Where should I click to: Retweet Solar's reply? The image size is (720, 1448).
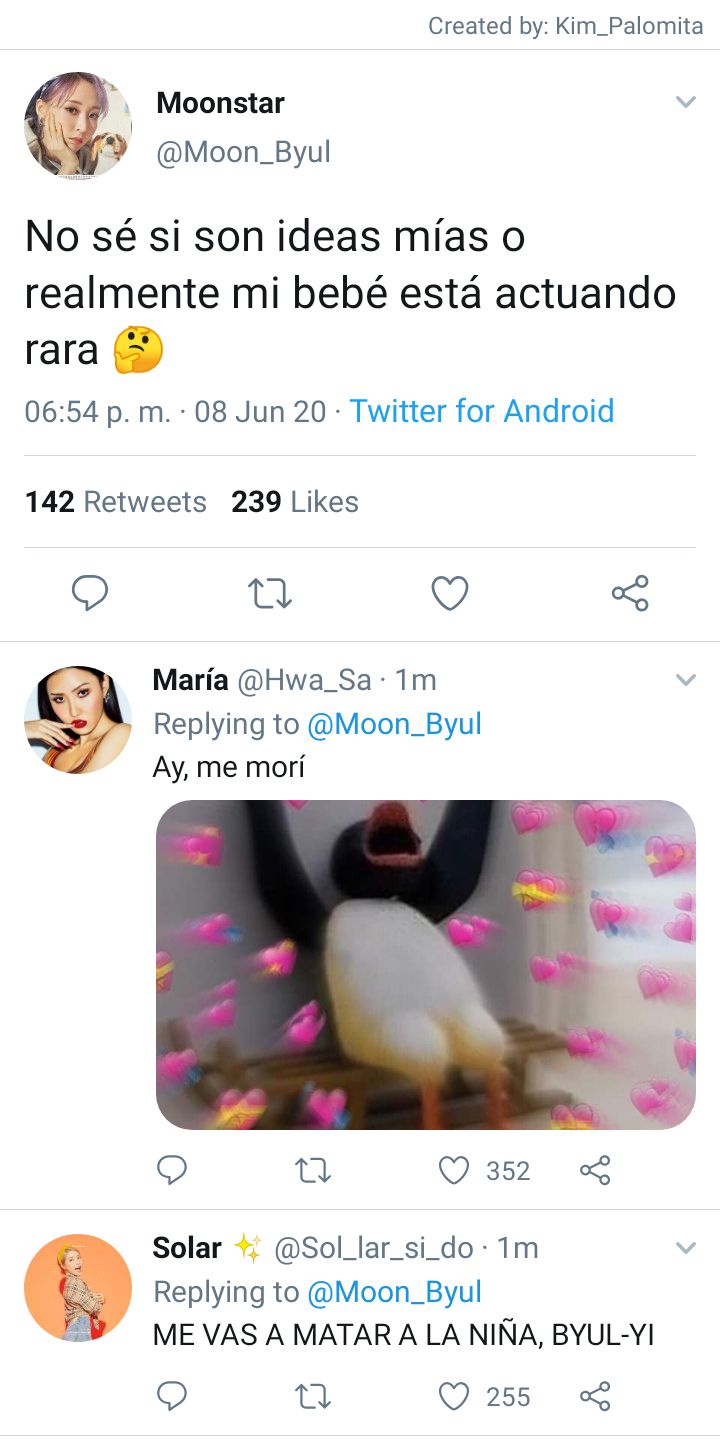pyautogui.click(x=314, y=1396)
